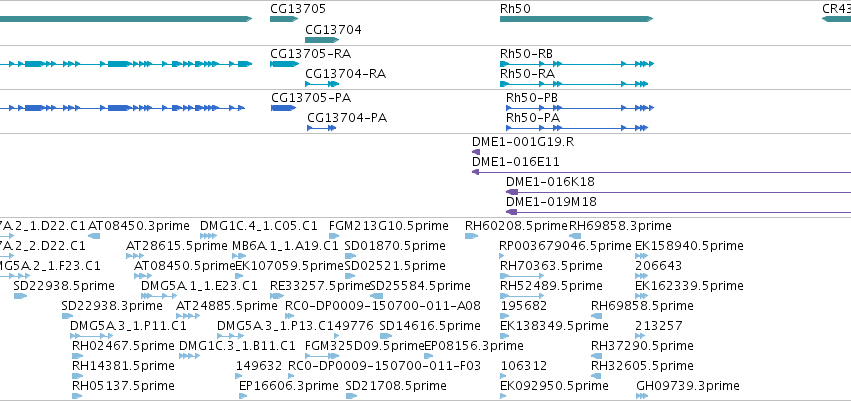
Task: Select the CG13704 gene arrow
Action: (x=322, y=40)
